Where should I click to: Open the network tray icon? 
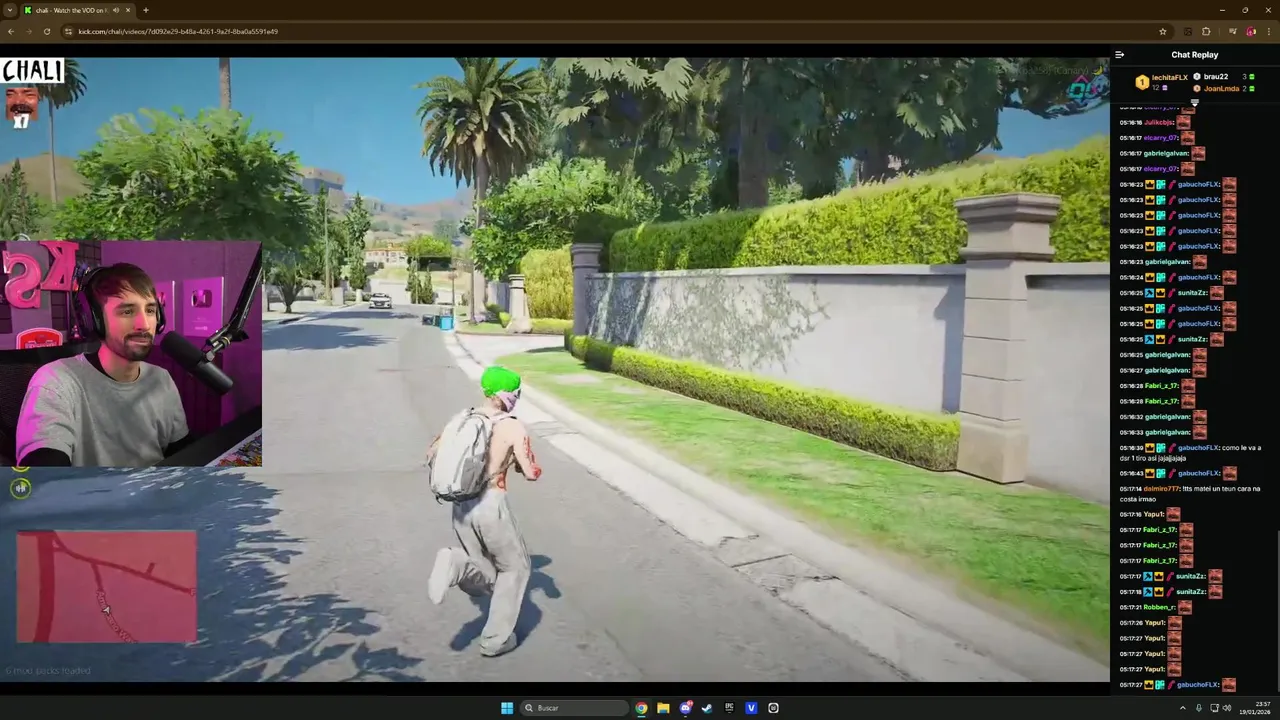(1215, 708)
